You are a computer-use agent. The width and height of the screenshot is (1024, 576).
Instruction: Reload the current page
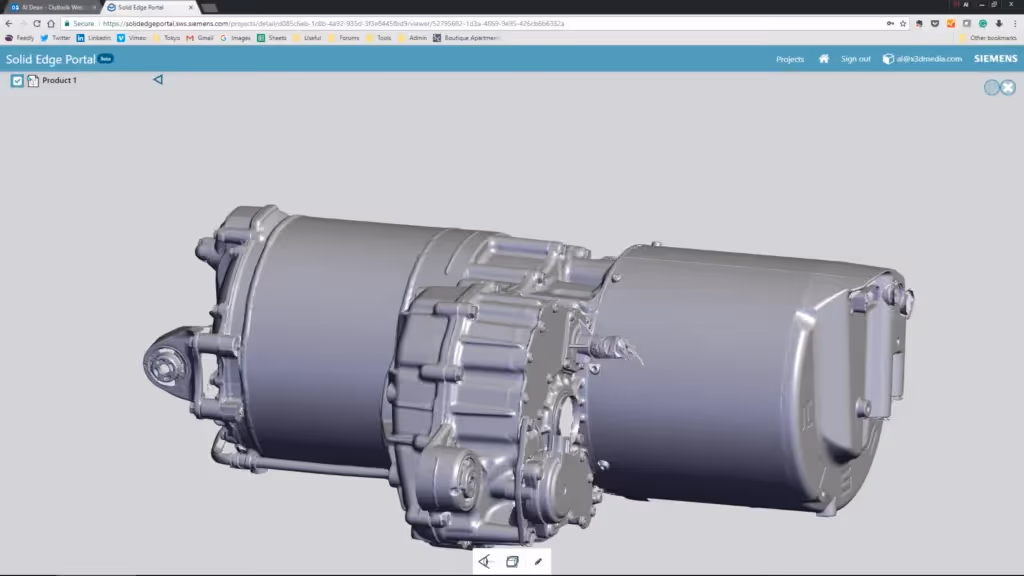click(x=37, y=24)
